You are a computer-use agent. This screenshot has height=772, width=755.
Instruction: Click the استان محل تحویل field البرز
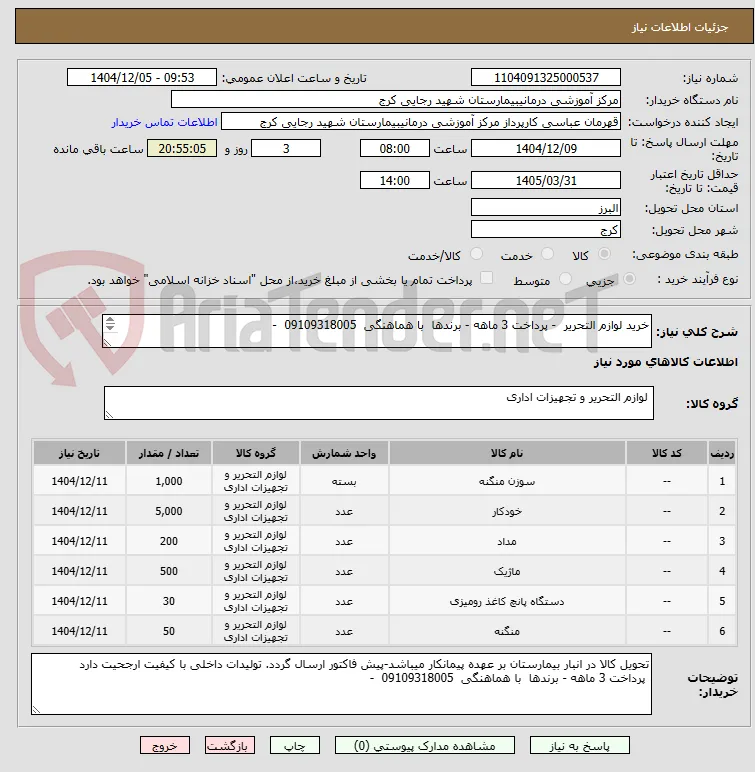[x=546, y=207]
